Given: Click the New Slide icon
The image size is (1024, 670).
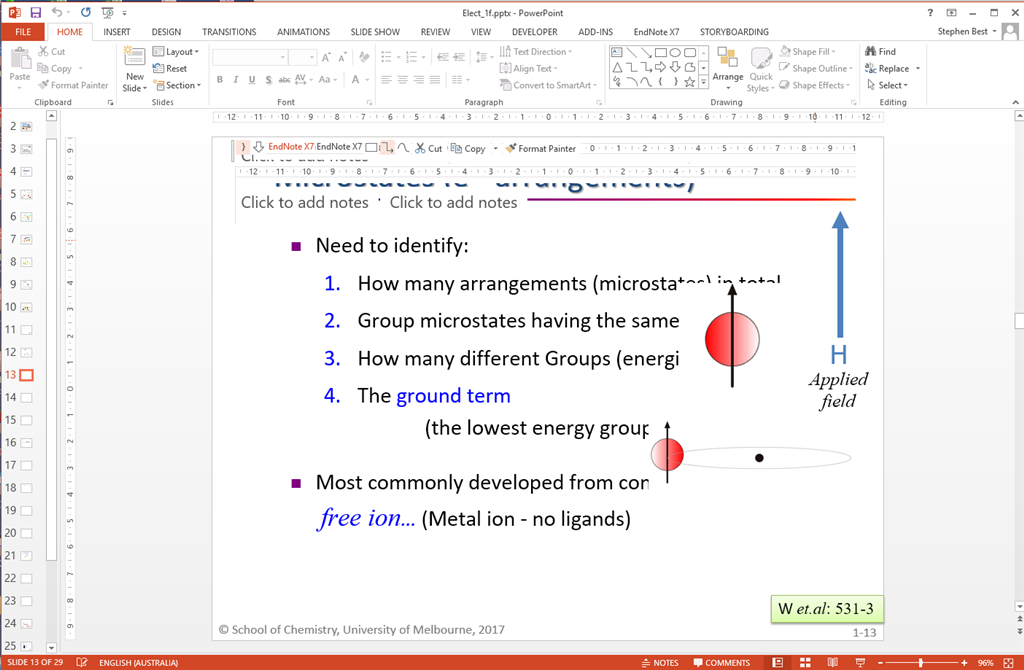Looking at the screenshot, I should pyautogui.click(x=135, y=57).
